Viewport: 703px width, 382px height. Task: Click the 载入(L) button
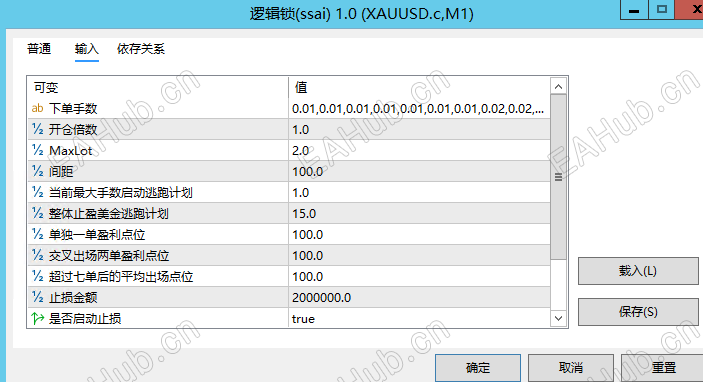(x=638, y=271)
